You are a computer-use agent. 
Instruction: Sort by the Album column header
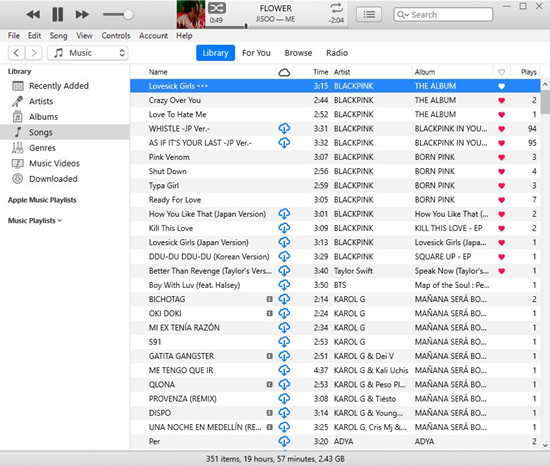click(452, 72)
